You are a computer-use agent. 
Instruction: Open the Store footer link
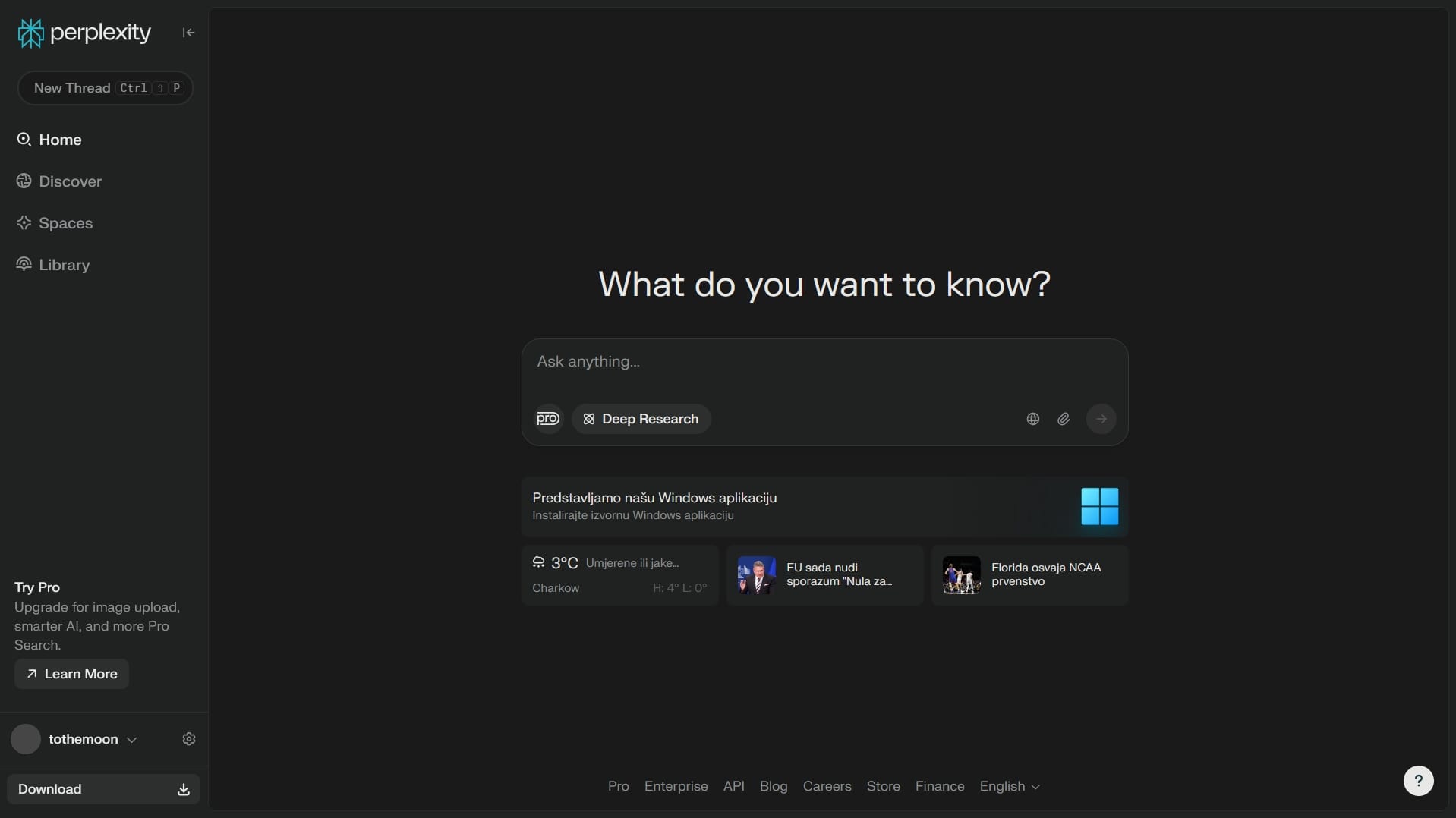tap(883, 786)
